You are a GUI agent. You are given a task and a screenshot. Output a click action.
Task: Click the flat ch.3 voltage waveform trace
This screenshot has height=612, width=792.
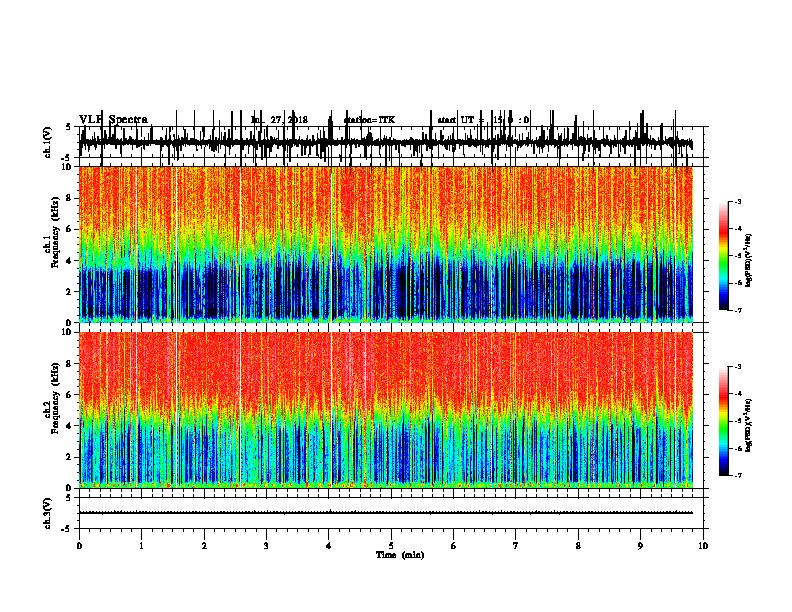386,513
